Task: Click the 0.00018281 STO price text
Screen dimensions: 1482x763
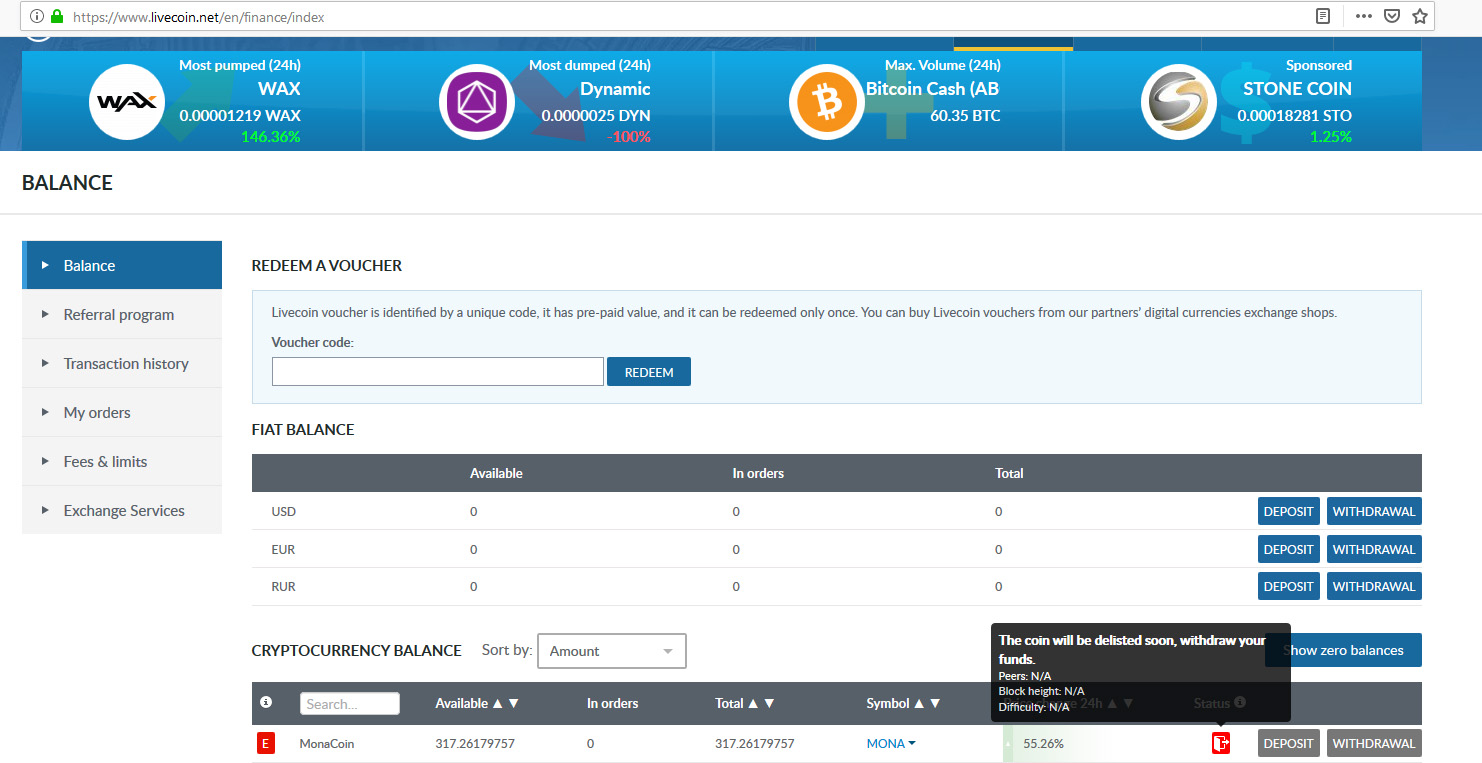Action: [1294, 115]
